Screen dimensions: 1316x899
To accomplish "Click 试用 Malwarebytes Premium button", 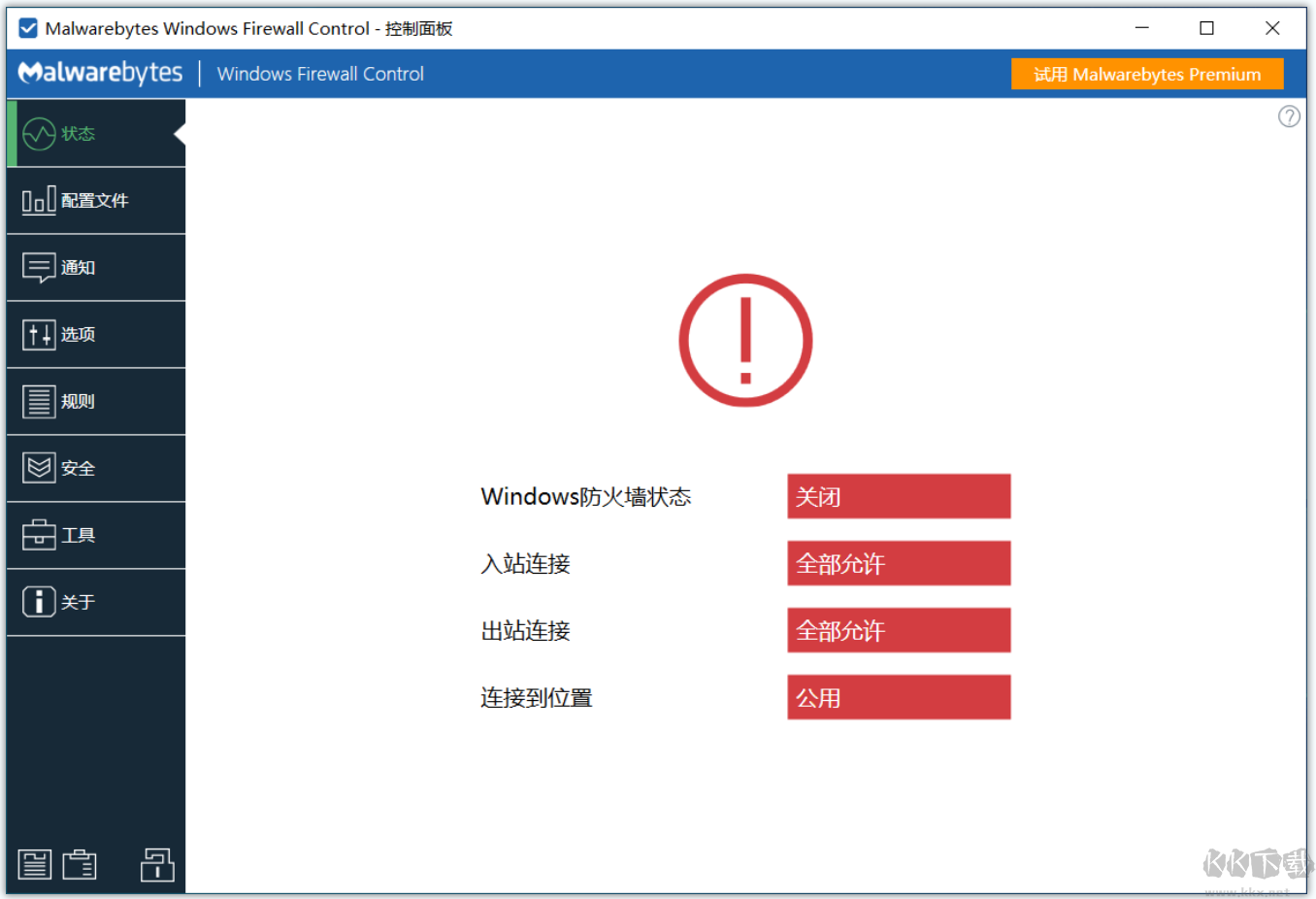I will click(1146, 74).
